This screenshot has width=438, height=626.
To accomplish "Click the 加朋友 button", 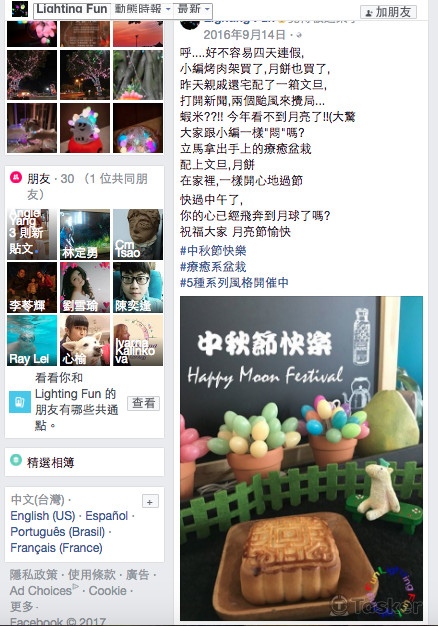I will point(388,12).
